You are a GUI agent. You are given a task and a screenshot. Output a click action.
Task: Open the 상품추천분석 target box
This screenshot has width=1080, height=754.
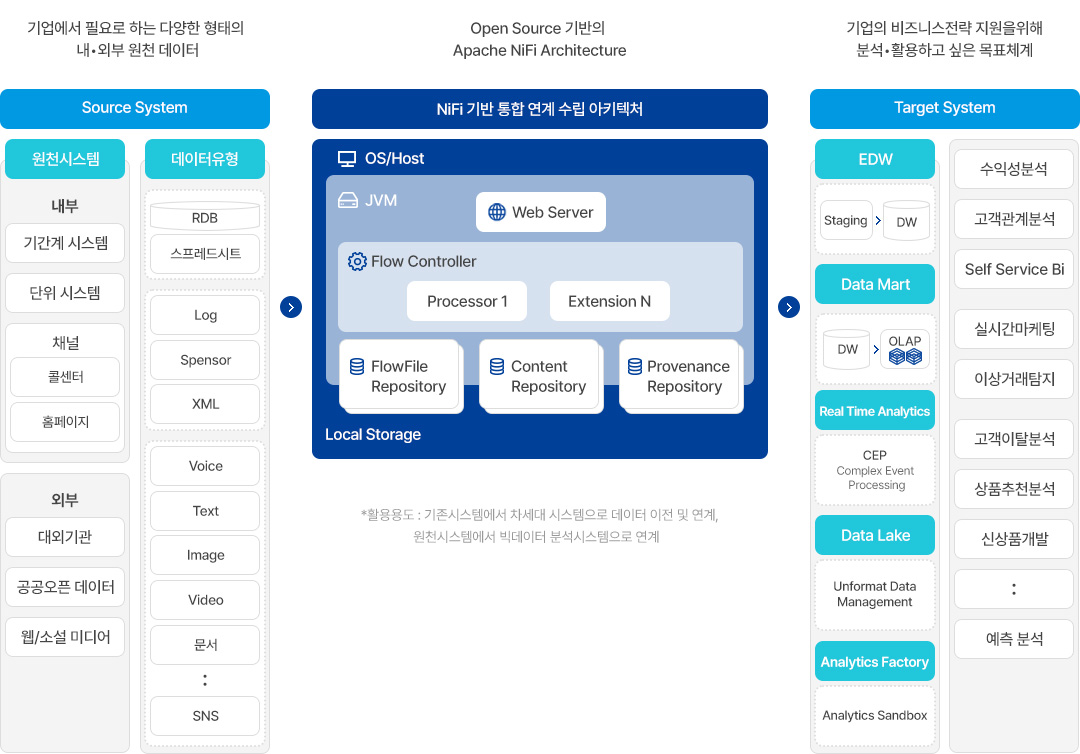[1014, 489]
